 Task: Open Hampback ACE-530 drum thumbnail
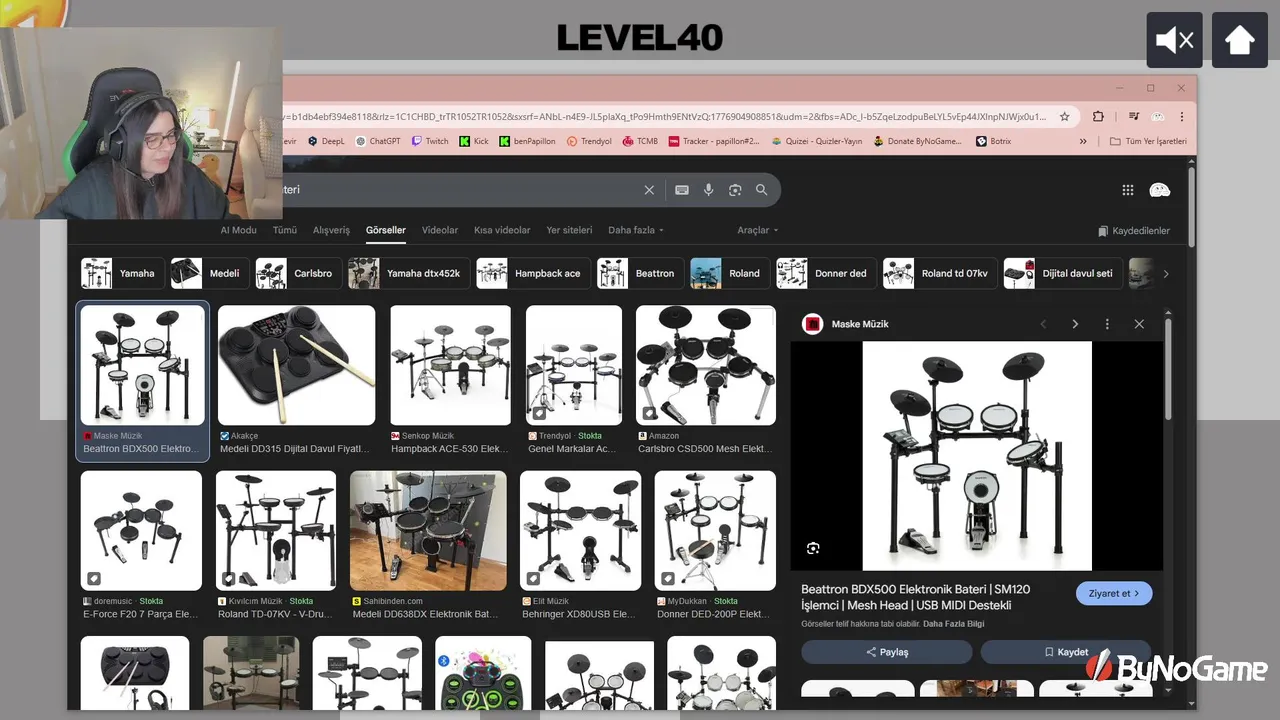(450, 365)
